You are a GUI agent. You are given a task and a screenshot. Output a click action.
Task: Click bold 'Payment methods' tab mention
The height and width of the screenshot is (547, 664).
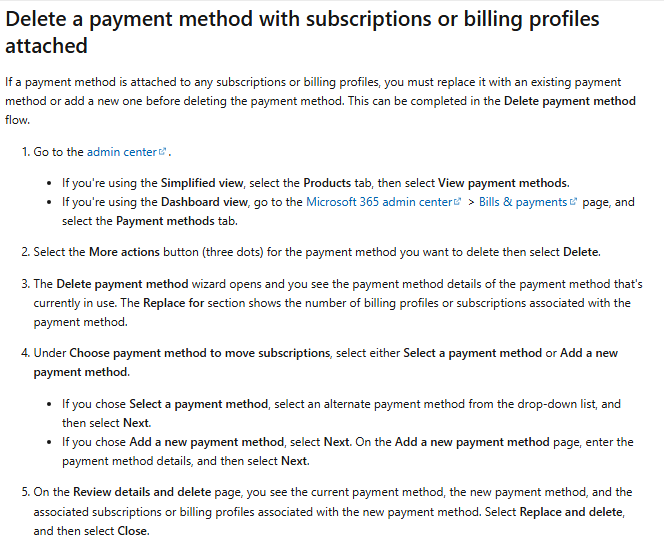pos(165,221)
